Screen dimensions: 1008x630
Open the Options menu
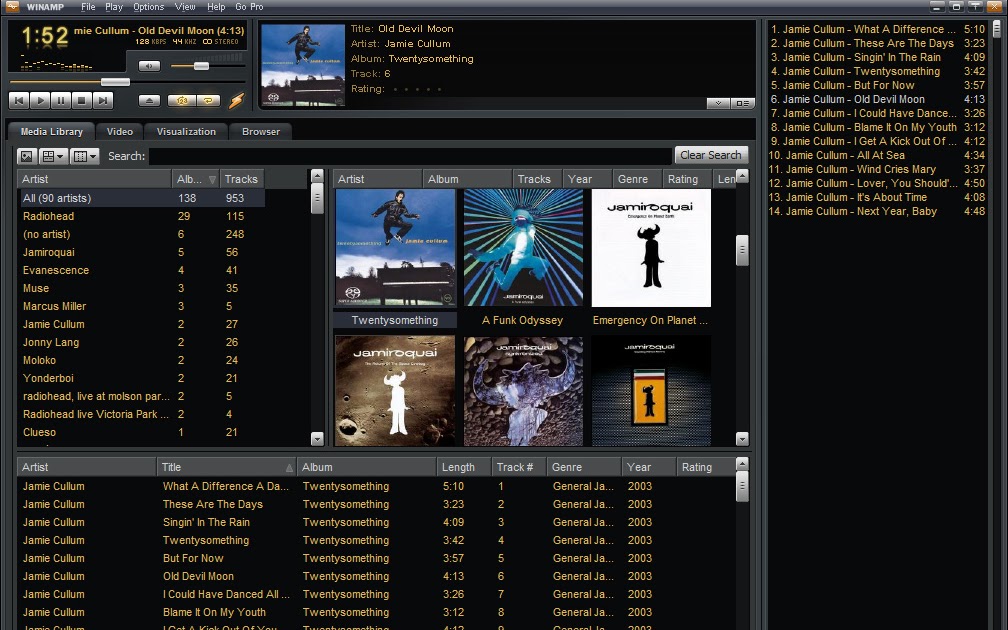148,6
